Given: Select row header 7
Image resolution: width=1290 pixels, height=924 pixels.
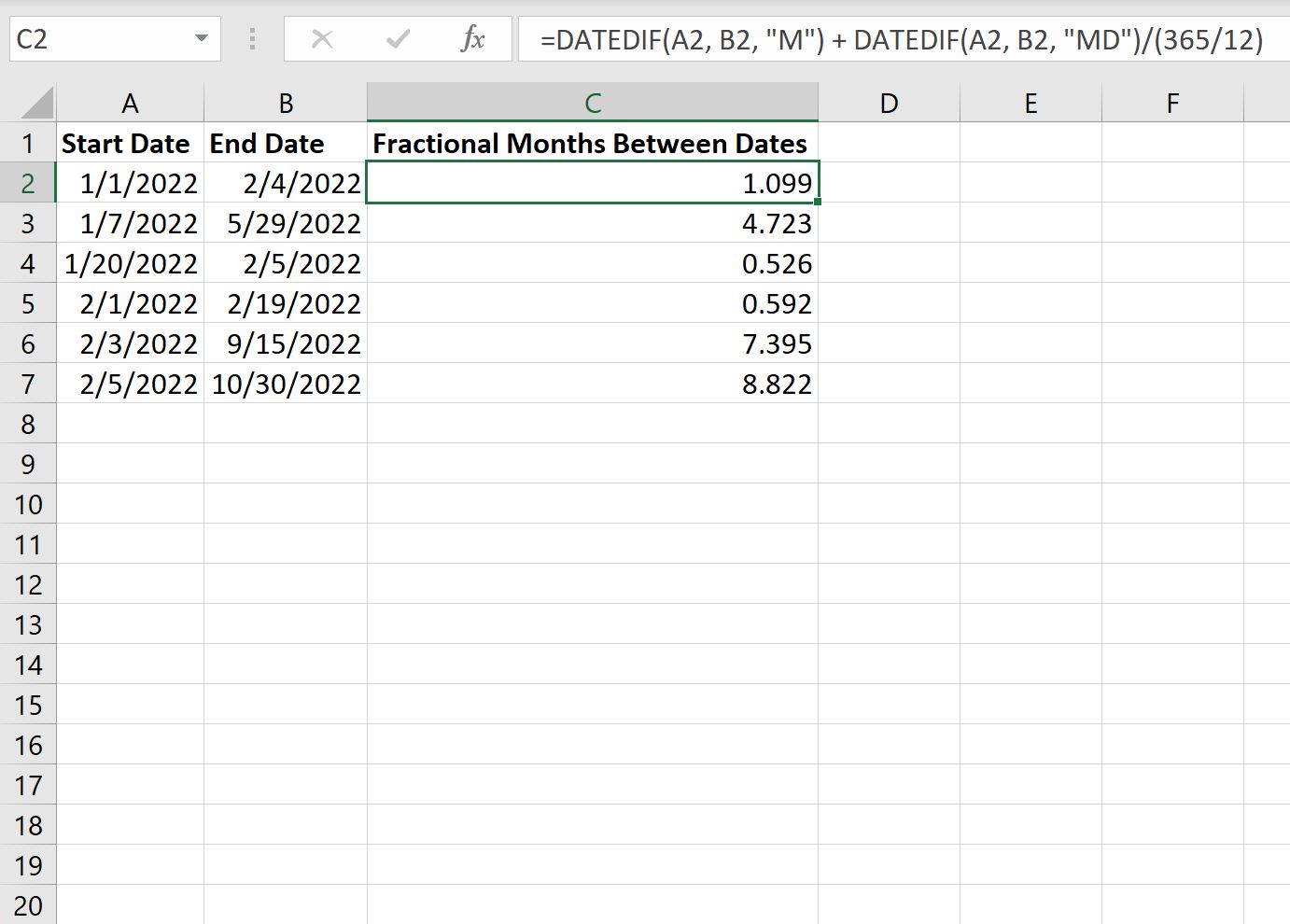Looking at the screenshot, I should click(28, 384).
